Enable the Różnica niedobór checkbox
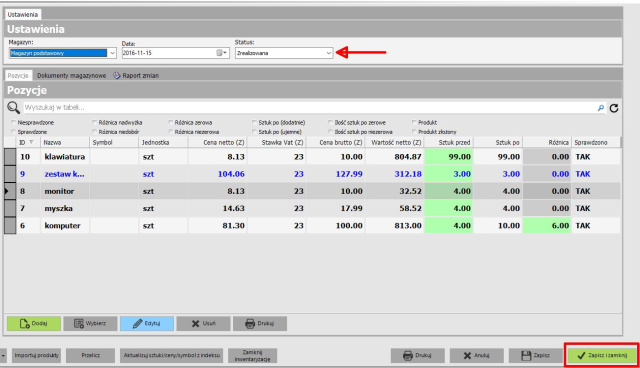This screenshot has width=640, height=368. coord(95,132)
